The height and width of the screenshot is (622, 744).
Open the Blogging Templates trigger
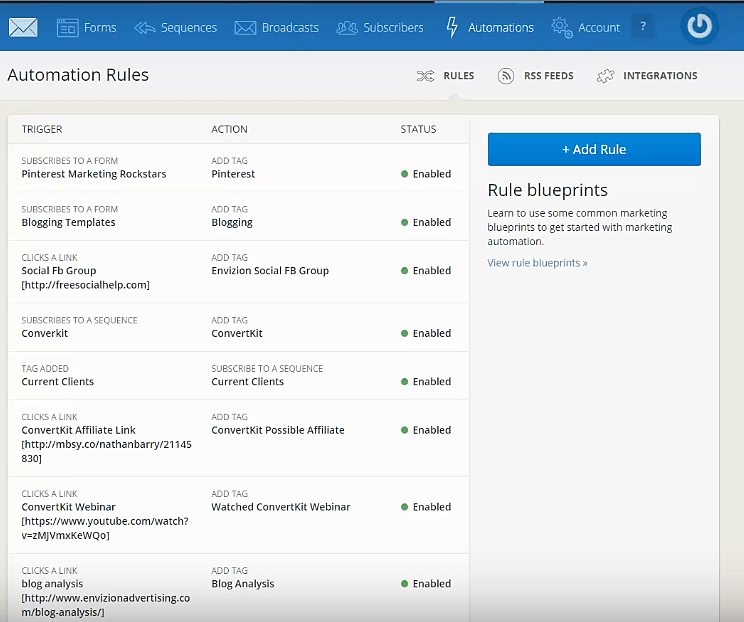coord(68,223)
